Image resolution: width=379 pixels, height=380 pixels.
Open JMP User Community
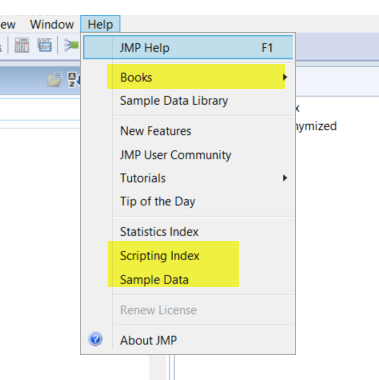click(x=188, y=155)
